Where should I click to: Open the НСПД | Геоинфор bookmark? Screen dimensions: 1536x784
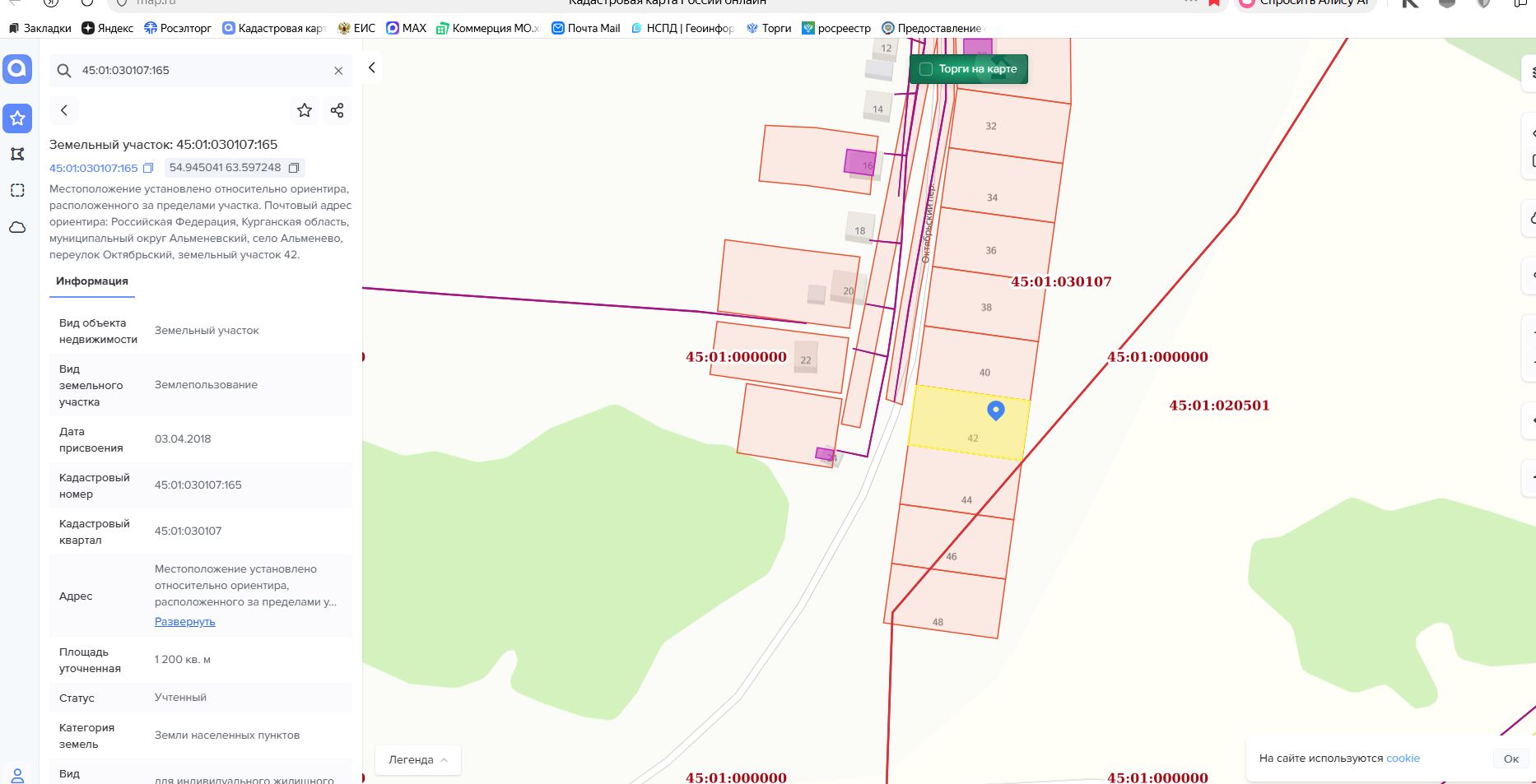tap(682, 28)
